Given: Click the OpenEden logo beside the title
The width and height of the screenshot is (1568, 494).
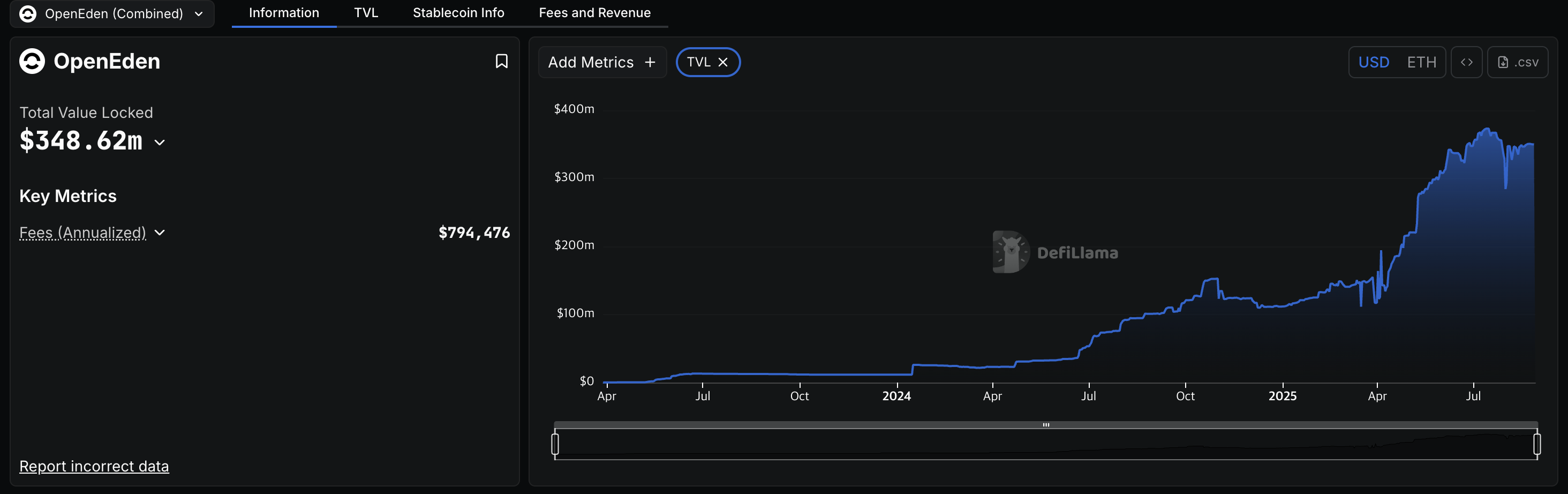Looking at the screenshot, I should [x=32, y=62].
